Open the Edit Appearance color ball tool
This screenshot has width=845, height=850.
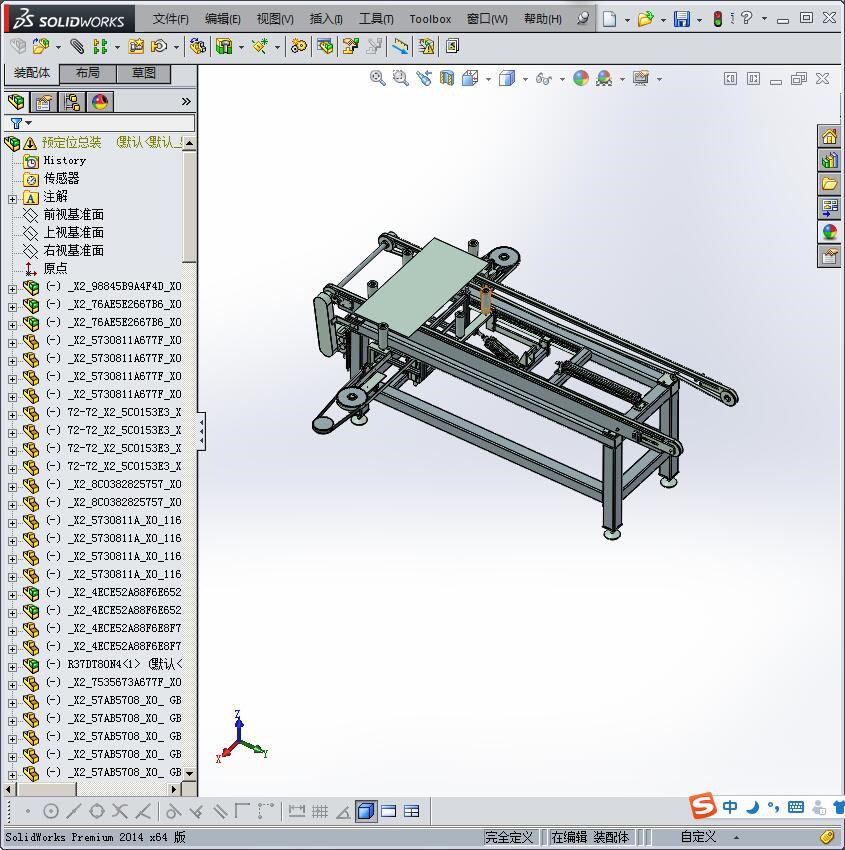[580, 79]
